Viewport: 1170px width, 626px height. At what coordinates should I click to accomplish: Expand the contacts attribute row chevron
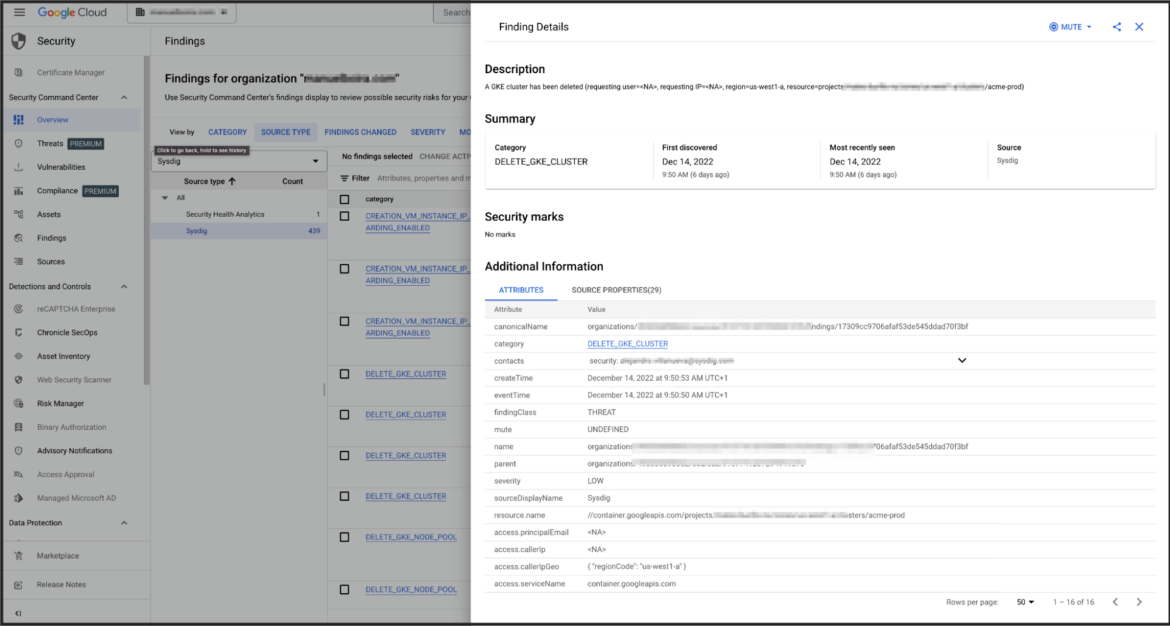point(962,361)
